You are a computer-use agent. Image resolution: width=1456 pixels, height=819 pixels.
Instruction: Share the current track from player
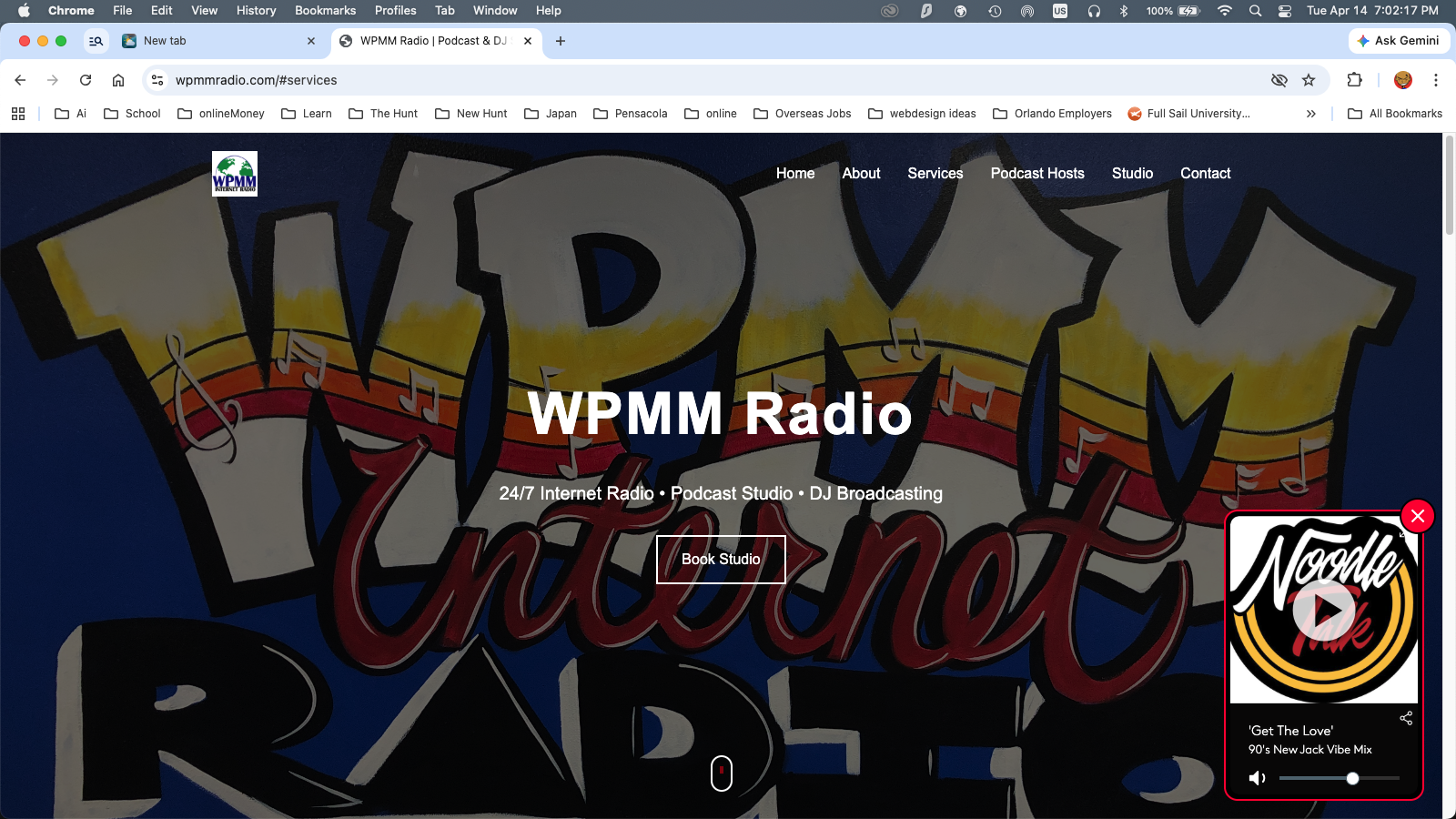point(1406,718)
